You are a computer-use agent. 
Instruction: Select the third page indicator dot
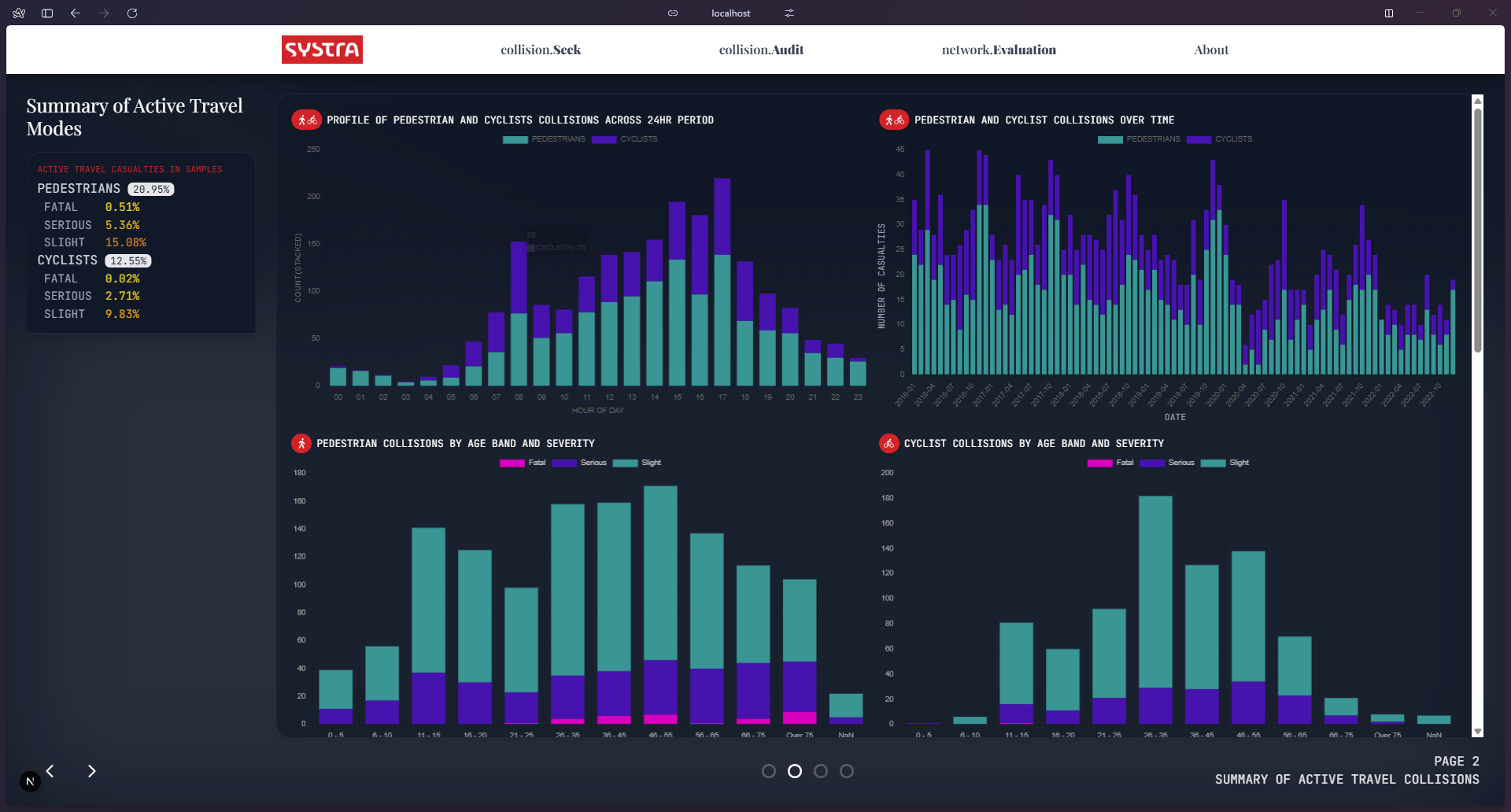click(x=821, y=771)
